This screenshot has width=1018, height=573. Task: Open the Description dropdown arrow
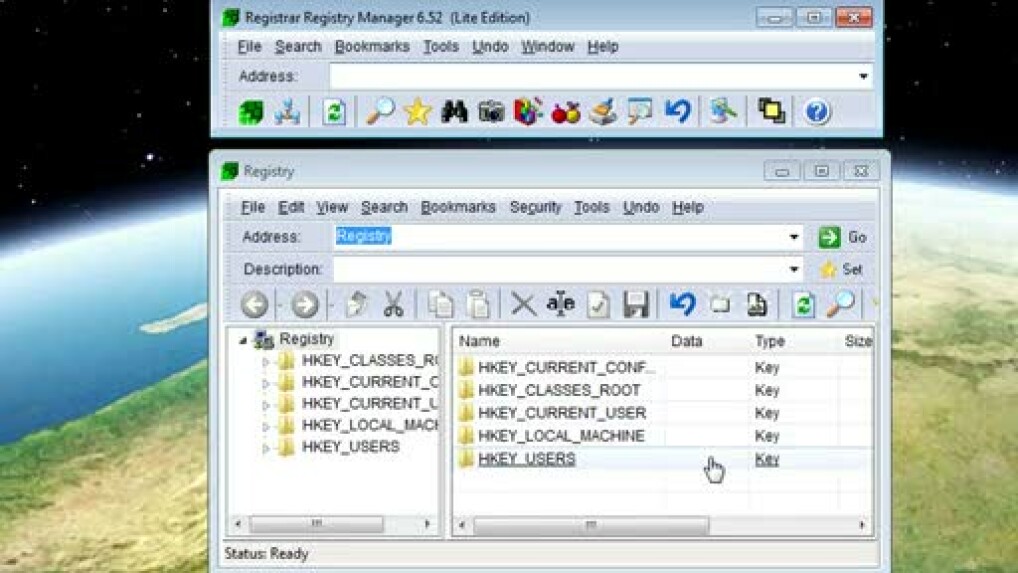794,269
